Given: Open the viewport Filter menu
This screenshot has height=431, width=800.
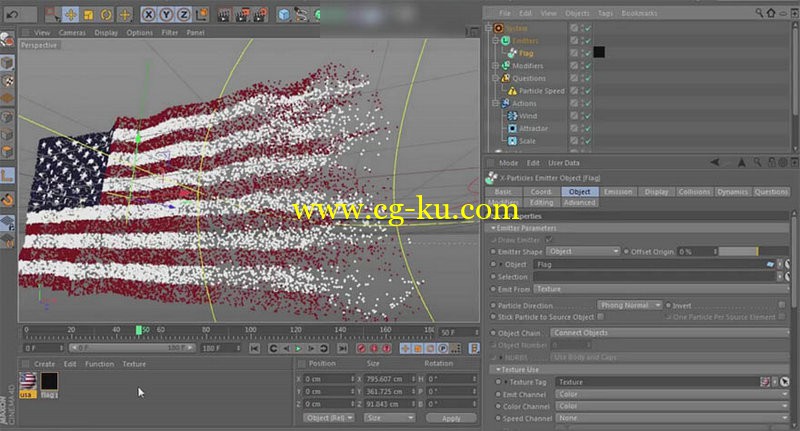Looking at the screenshot, I should click(x=170, y=33).
